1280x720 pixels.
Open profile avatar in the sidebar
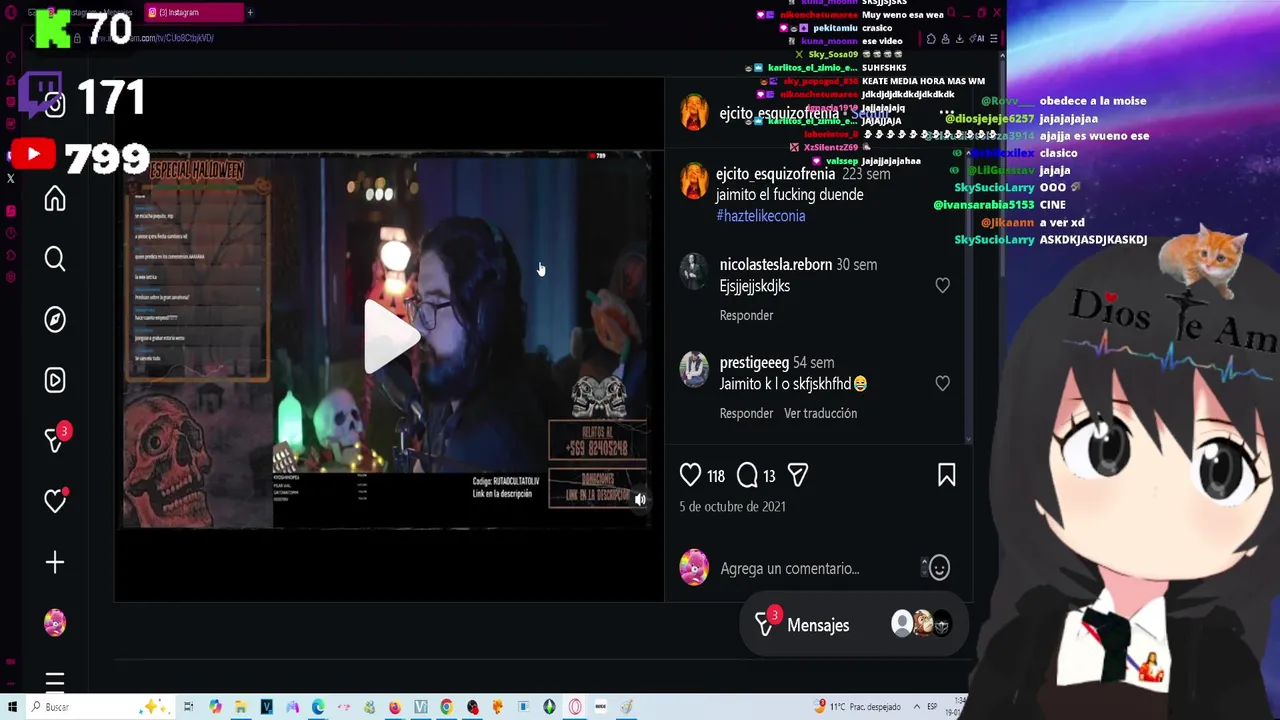(55, 623)
